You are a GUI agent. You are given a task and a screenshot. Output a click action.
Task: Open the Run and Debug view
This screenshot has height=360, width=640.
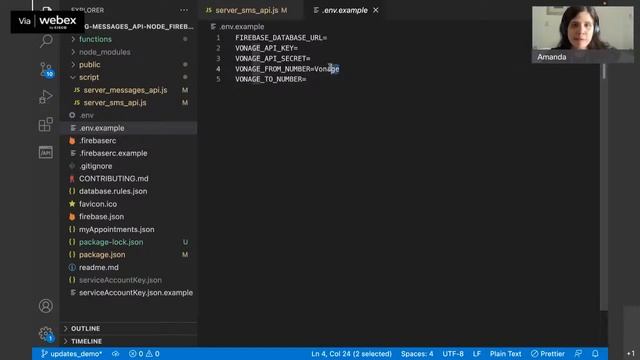[46, 97]
